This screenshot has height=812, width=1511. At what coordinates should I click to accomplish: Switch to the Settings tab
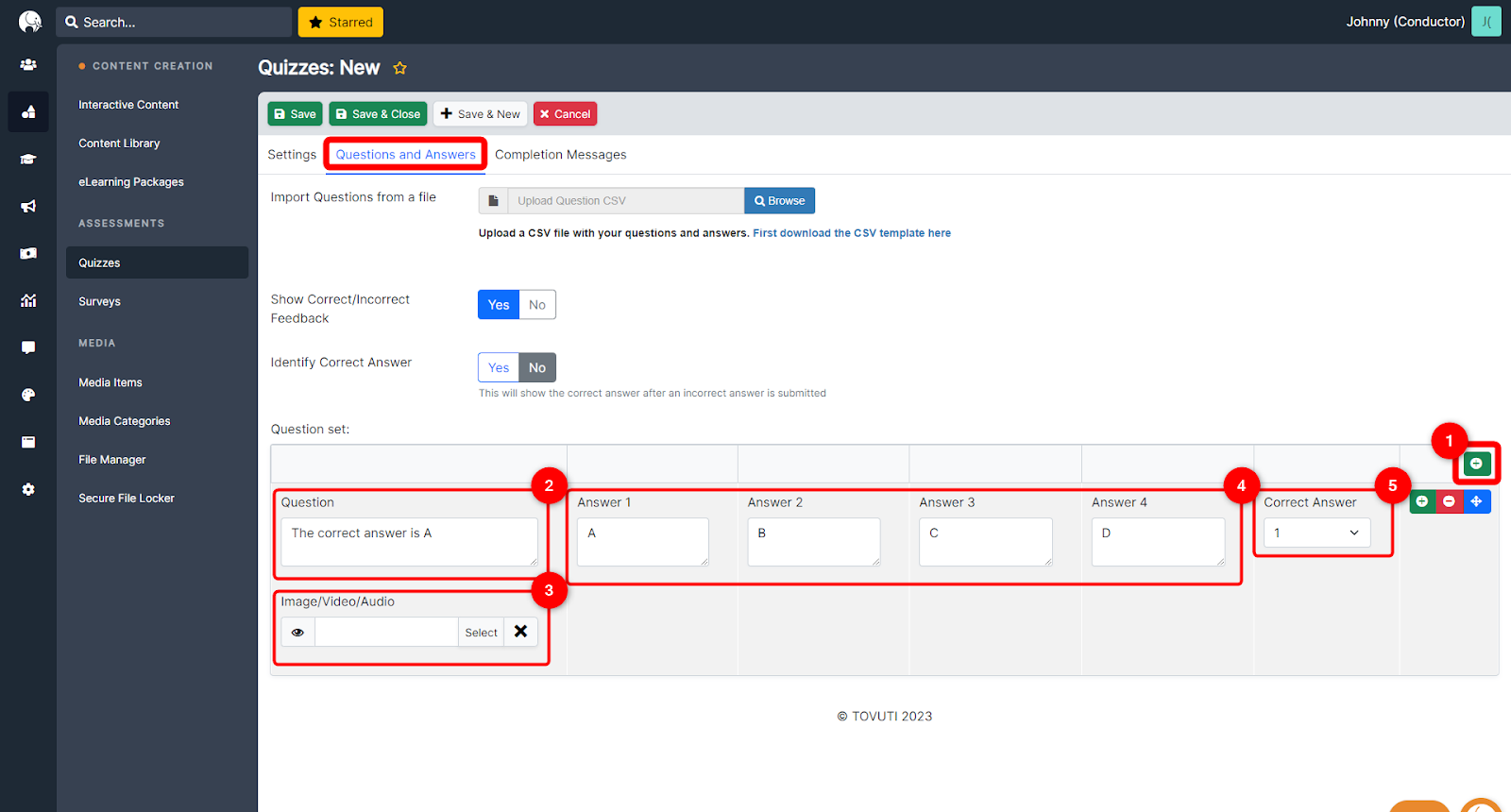292,155
